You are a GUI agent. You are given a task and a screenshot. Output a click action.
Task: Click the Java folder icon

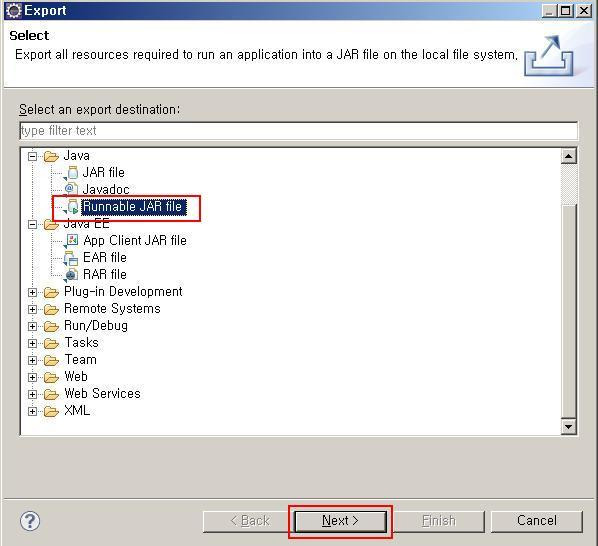(x=51, y=156)
